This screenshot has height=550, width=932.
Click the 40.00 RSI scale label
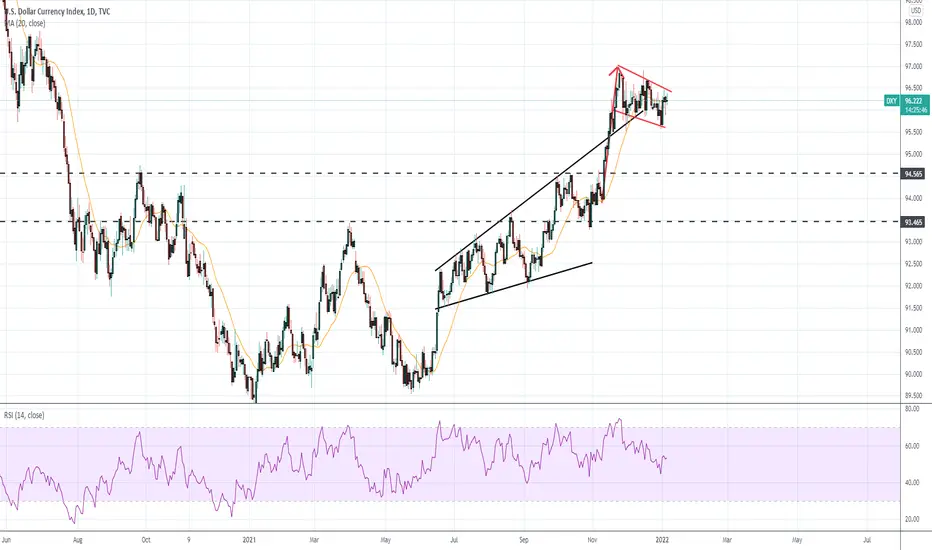pos(911,483)
